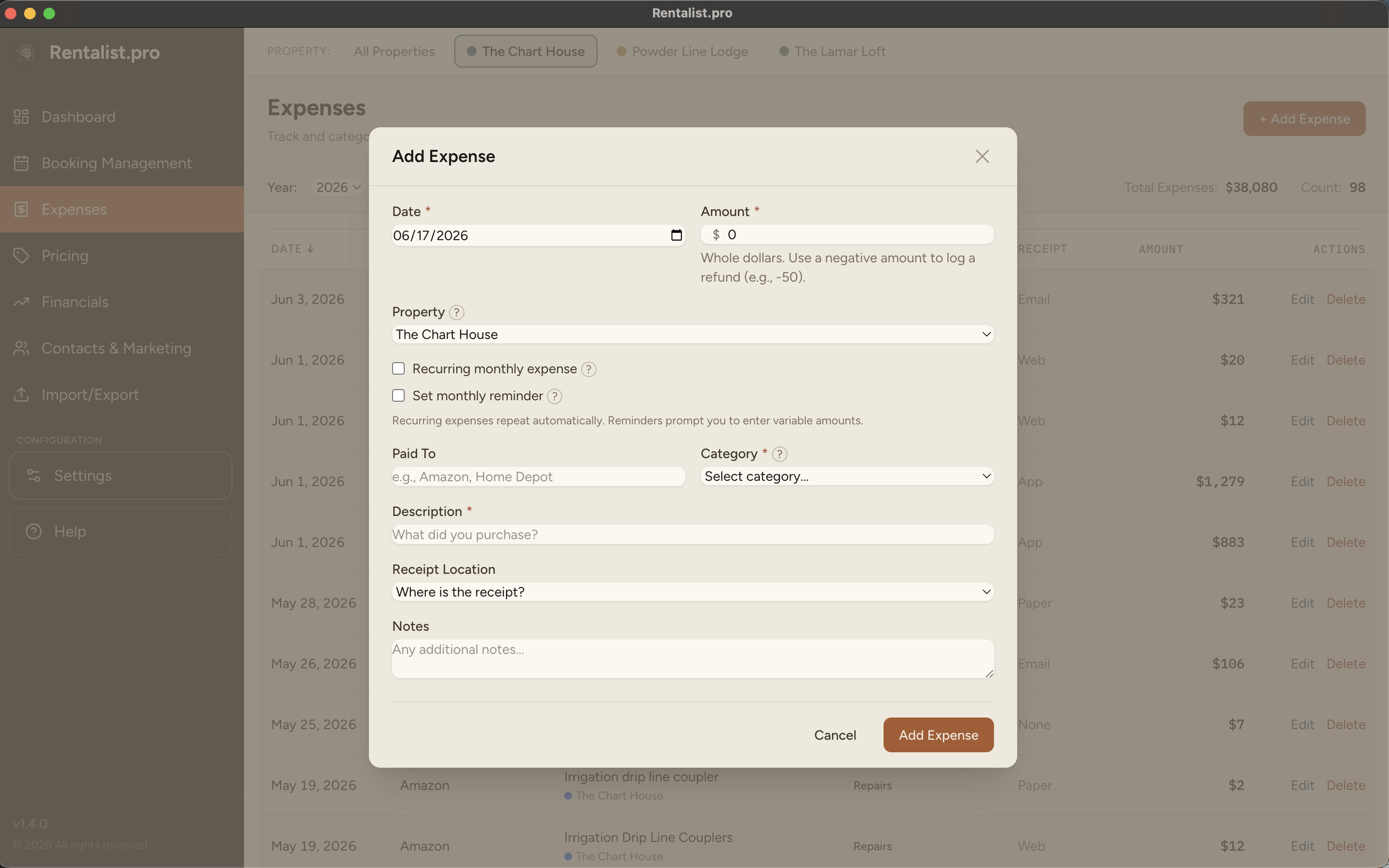
Task: Click the Dashboard grid icon in sidebar
Action: click(21, 117)
